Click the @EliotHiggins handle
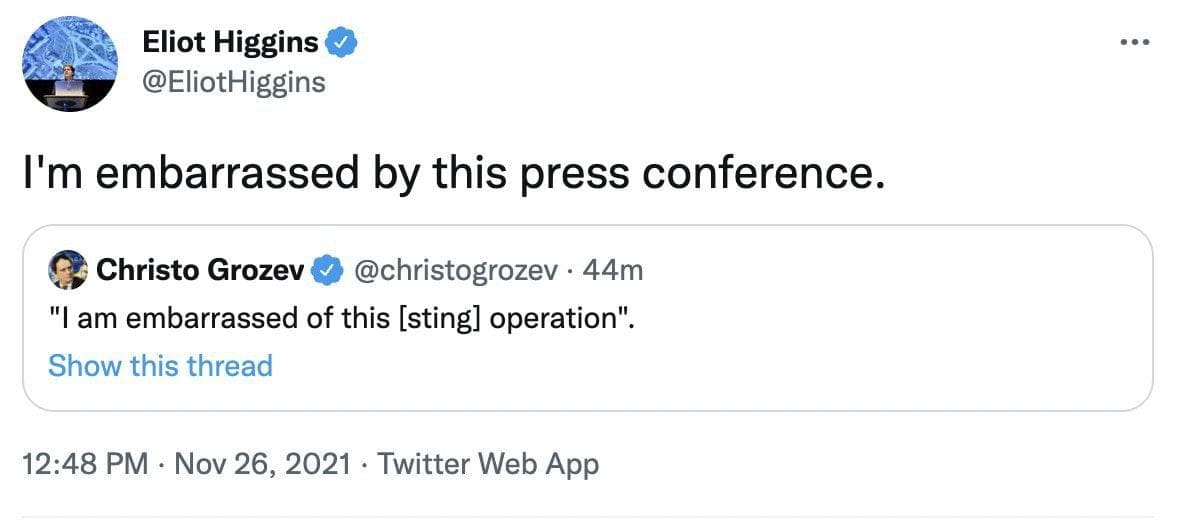 pyautogui.click(x=234, y=81)
